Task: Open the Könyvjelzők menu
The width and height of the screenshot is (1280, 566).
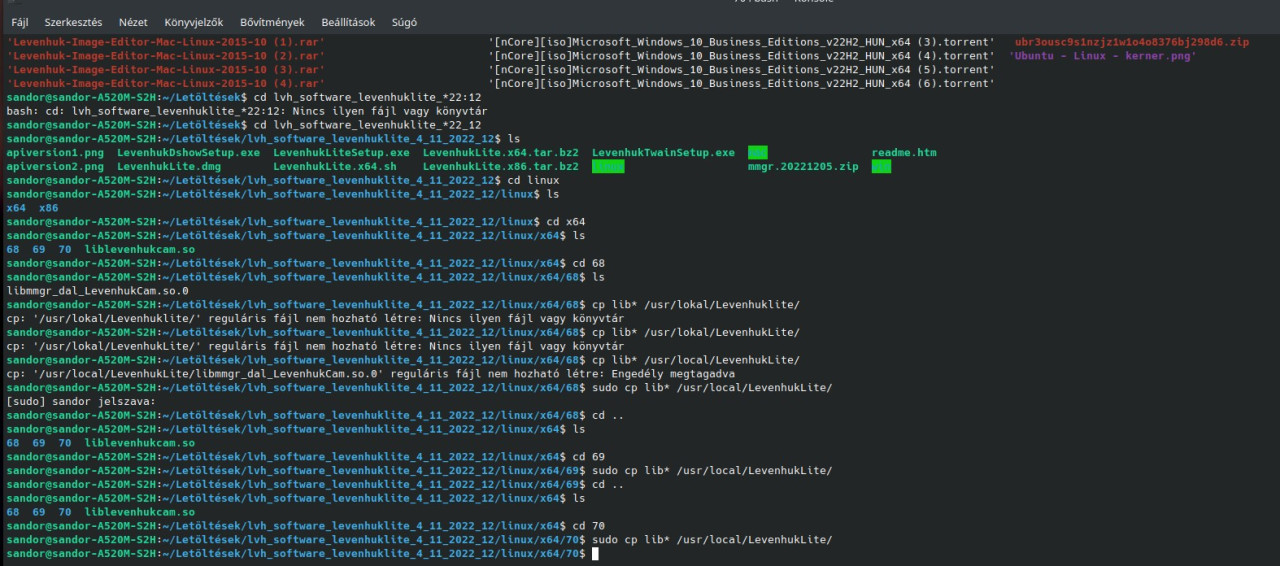Action: click(194, 22)
